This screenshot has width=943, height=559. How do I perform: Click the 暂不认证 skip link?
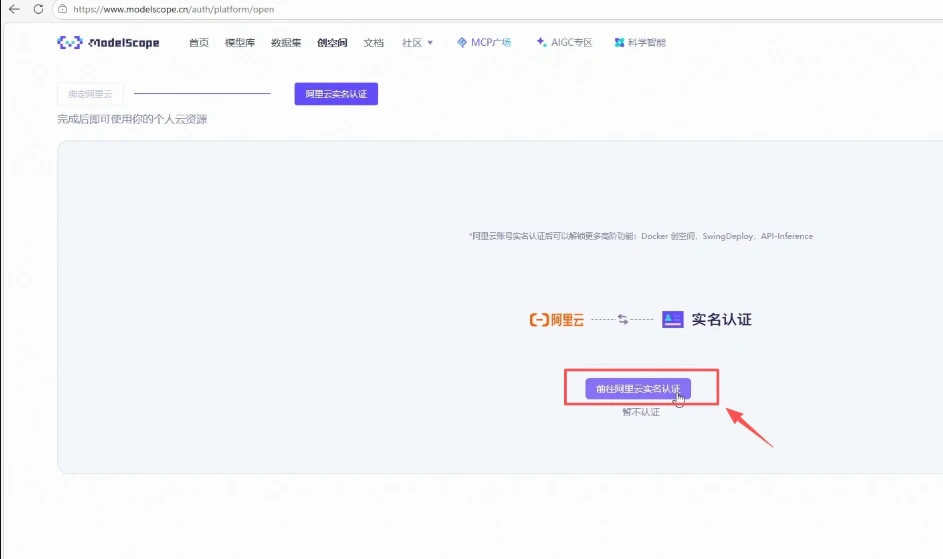pyautogui.click(x=641, y=412)
